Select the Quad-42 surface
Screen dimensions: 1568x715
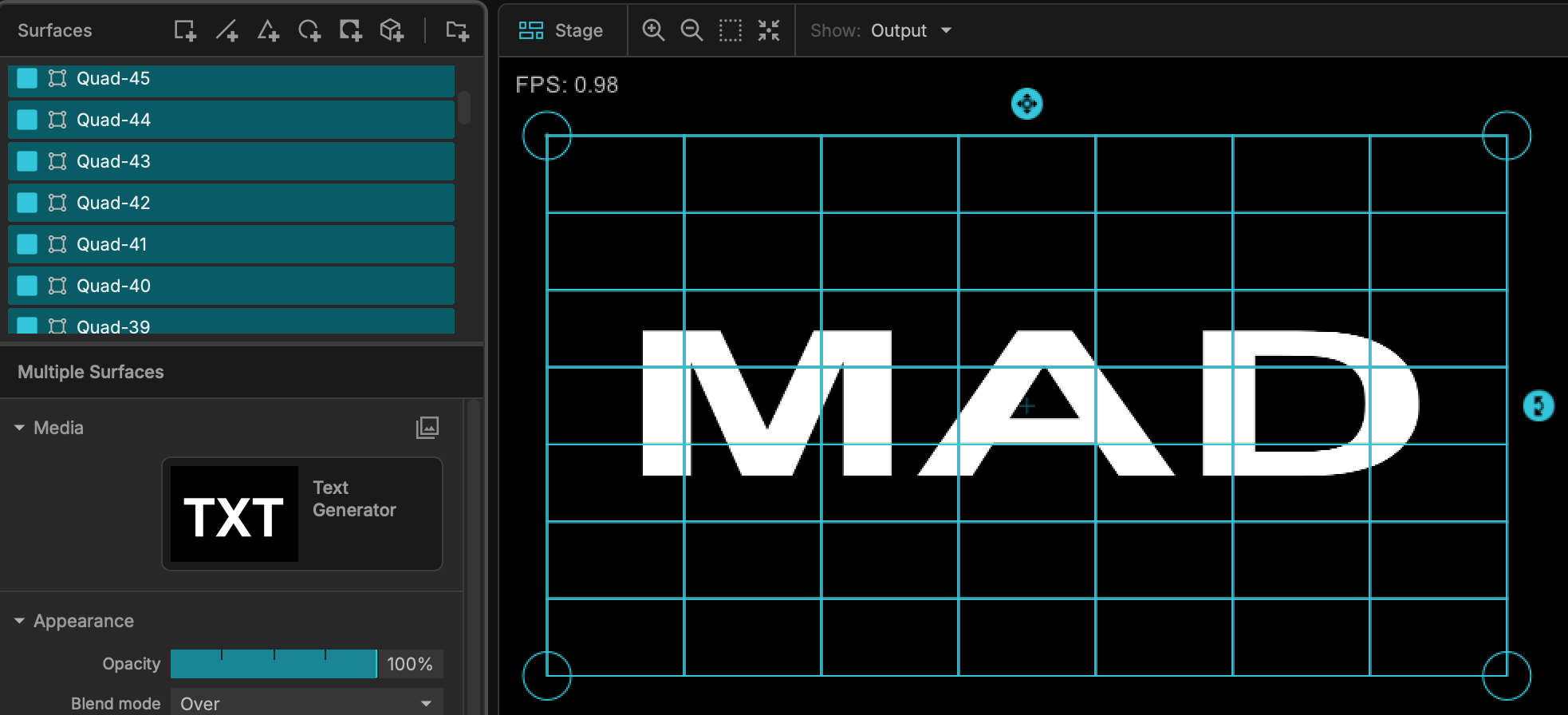(231, 203)
